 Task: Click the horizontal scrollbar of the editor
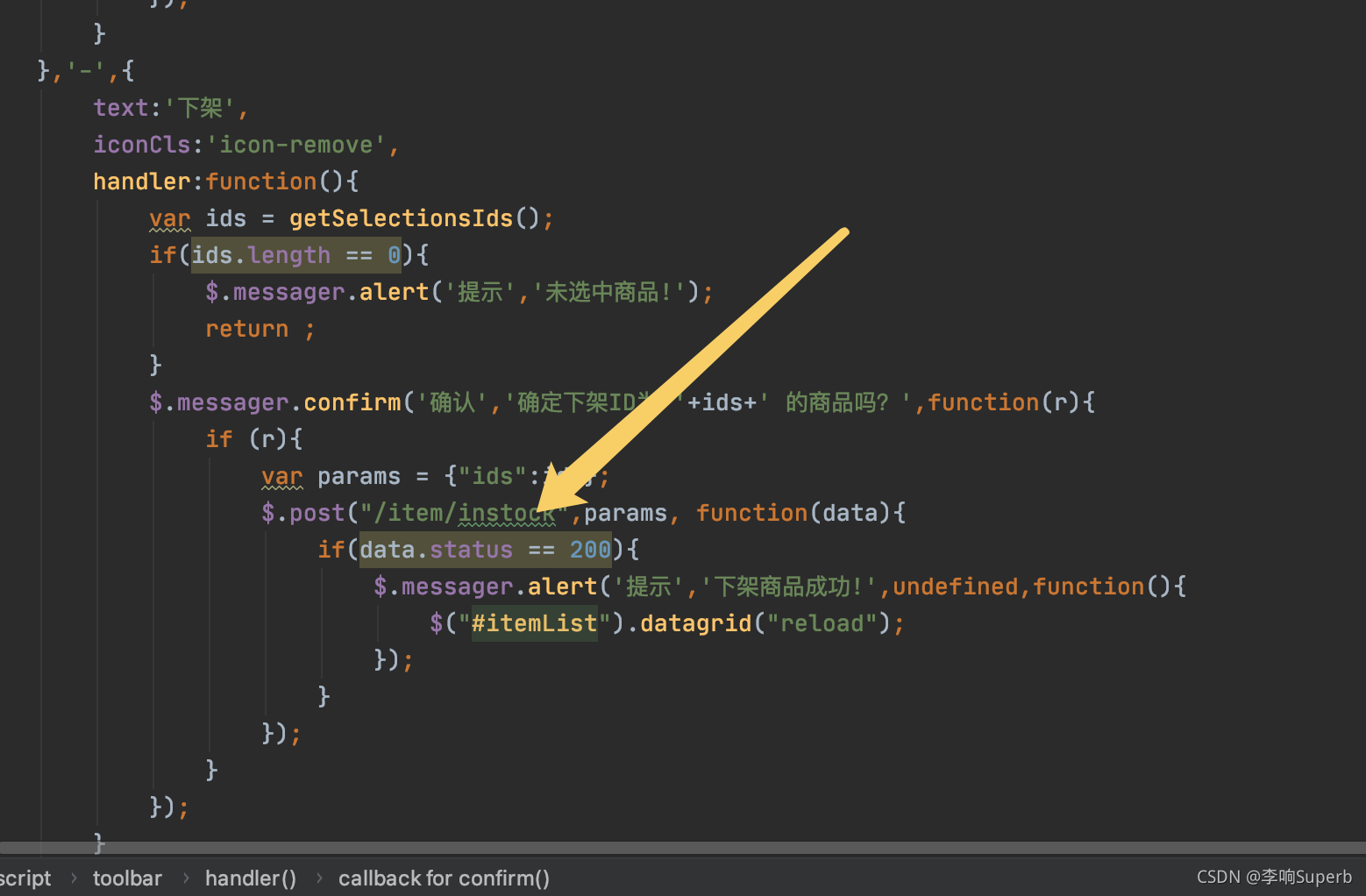point(683,848)
